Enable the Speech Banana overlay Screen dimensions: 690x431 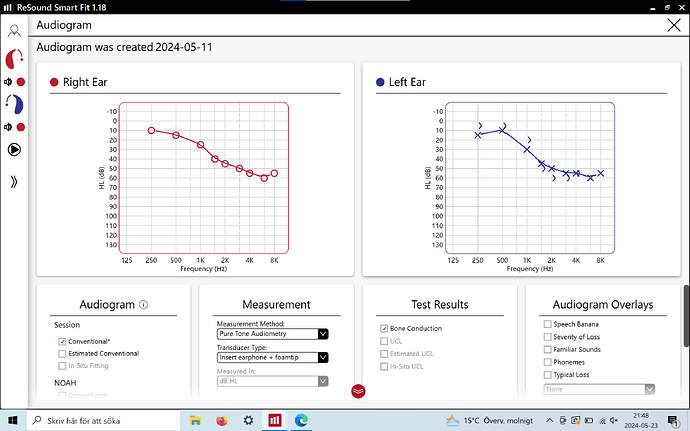tap(547, 324)
